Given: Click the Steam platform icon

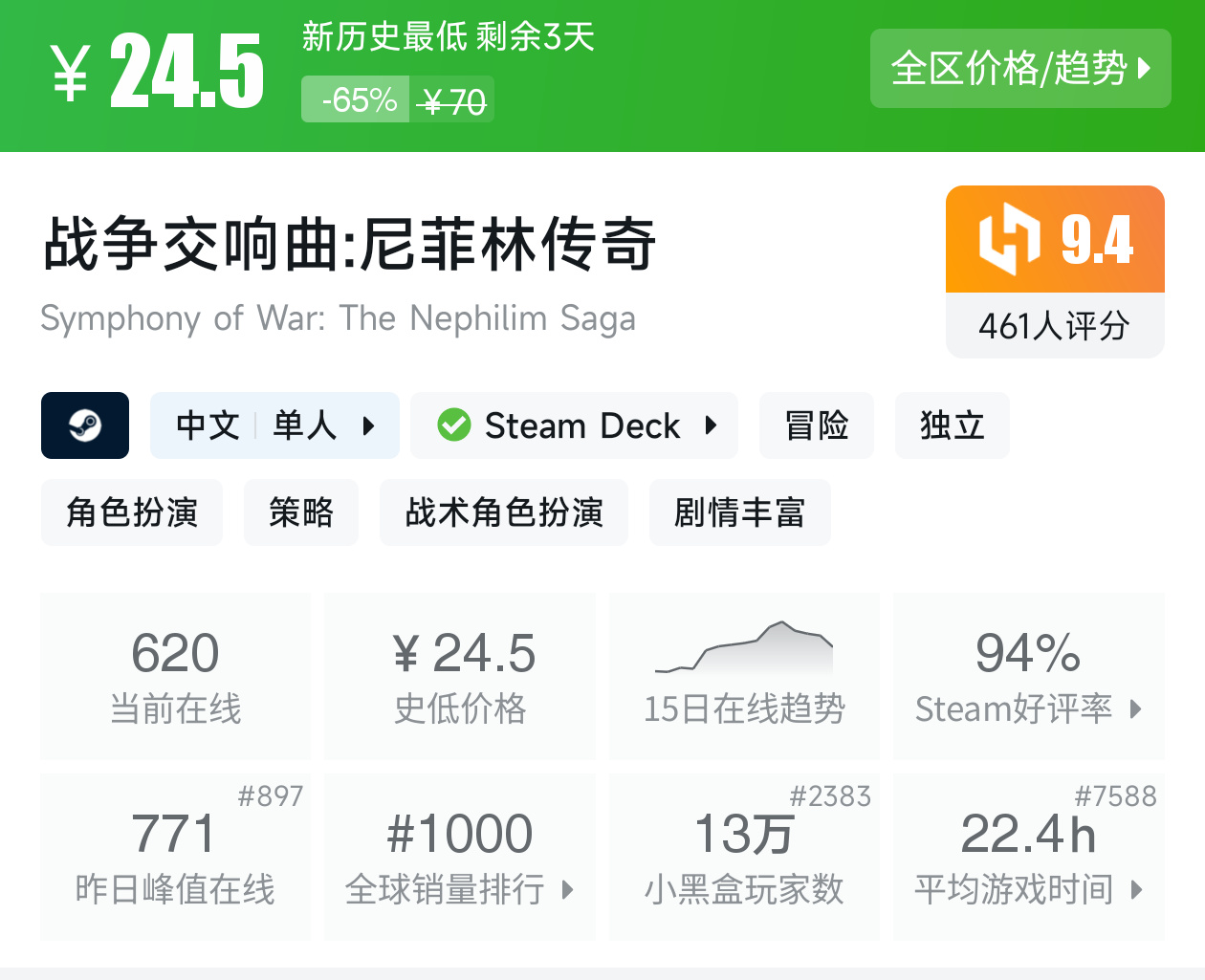Looking at the screenshot, I should [x=85, y=425].
